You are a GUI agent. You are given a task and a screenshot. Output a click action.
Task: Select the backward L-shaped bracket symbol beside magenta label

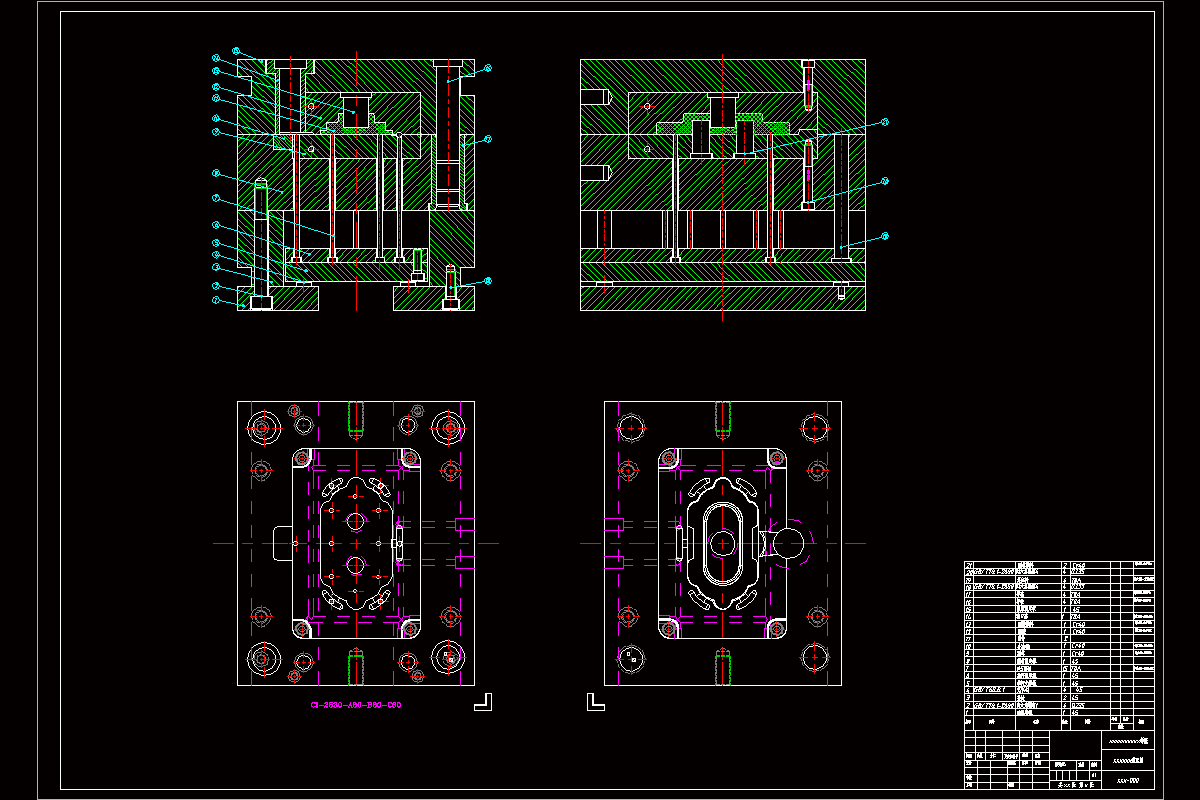[484, 701]
